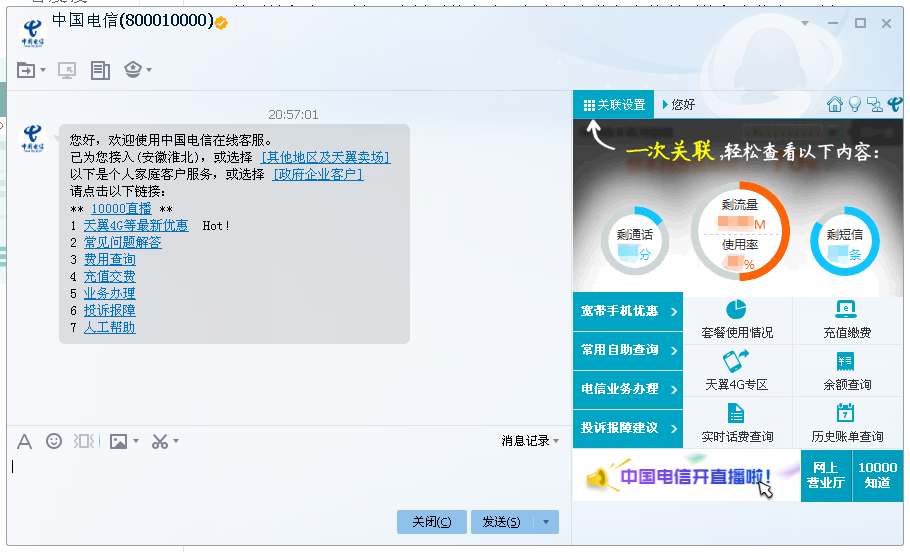
Task: Click the verified badge next to account name
Action: coord(221,23)
